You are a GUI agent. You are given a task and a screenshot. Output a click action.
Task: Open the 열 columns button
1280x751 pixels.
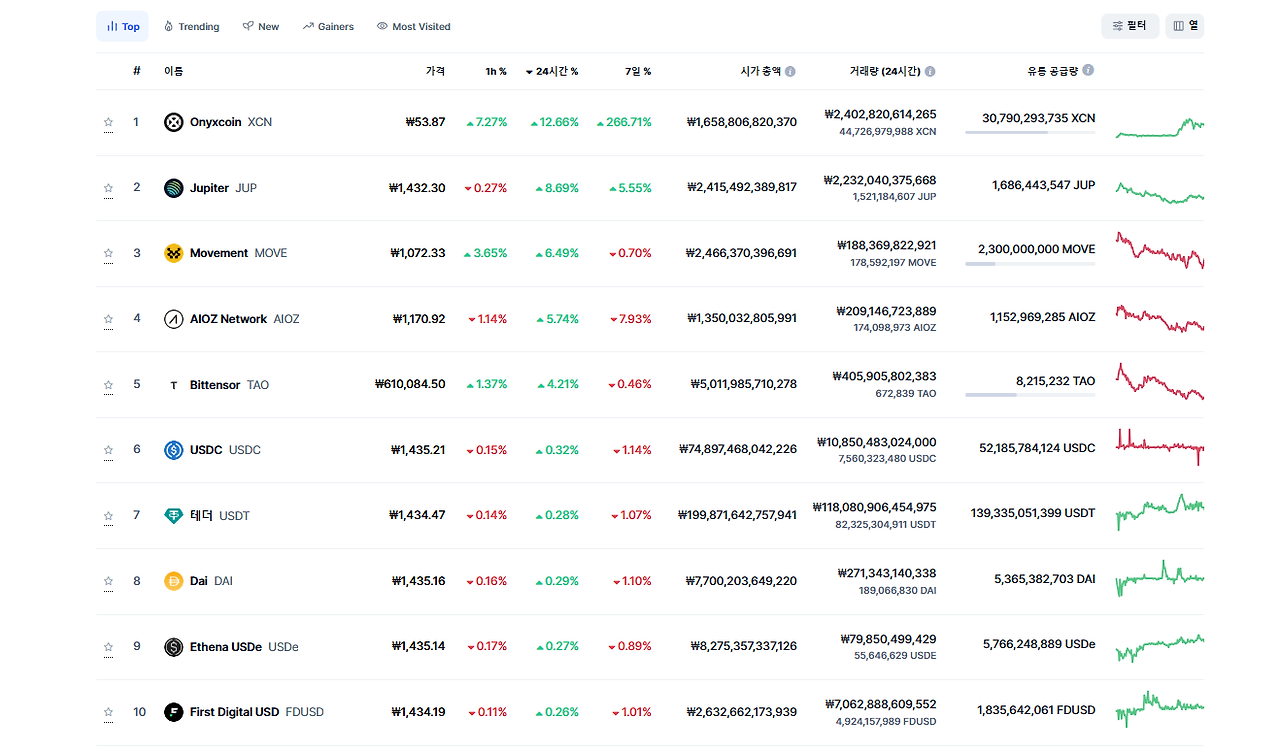coord(1186,26)
